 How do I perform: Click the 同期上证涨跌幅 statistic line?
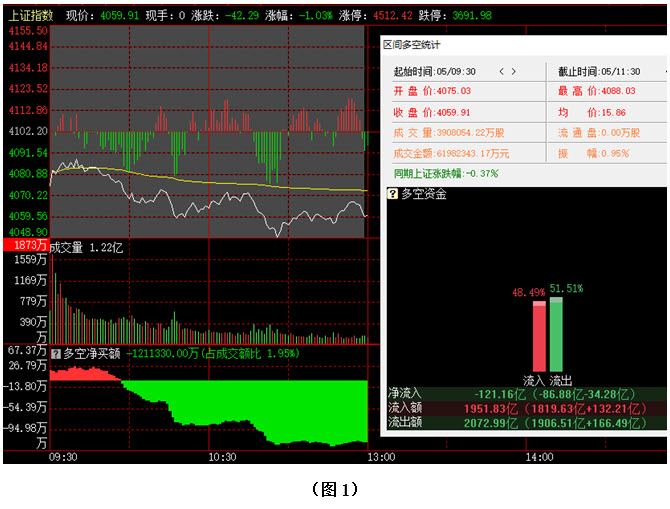(446, 173)
